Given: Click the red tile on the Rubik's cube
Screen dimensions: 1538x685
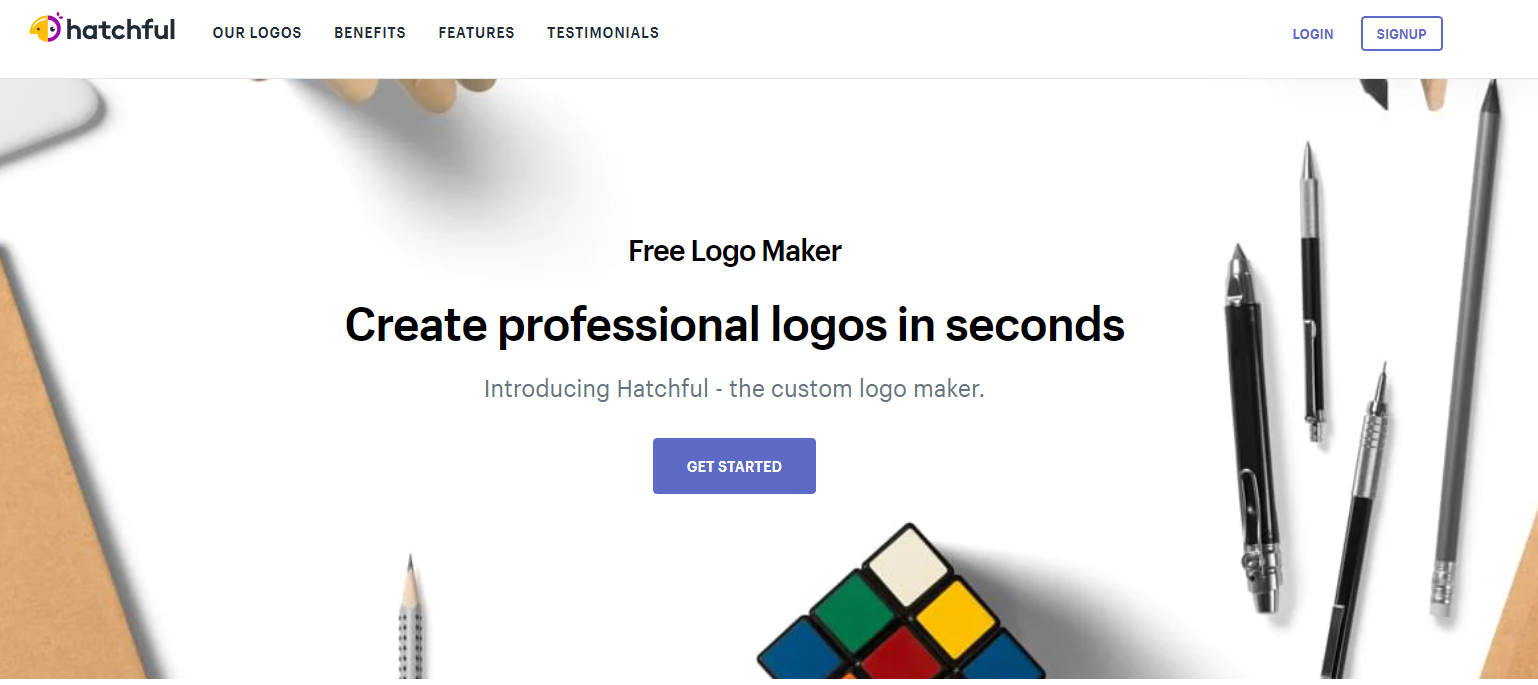Looking at the screenshot, I should pos(904,653).
